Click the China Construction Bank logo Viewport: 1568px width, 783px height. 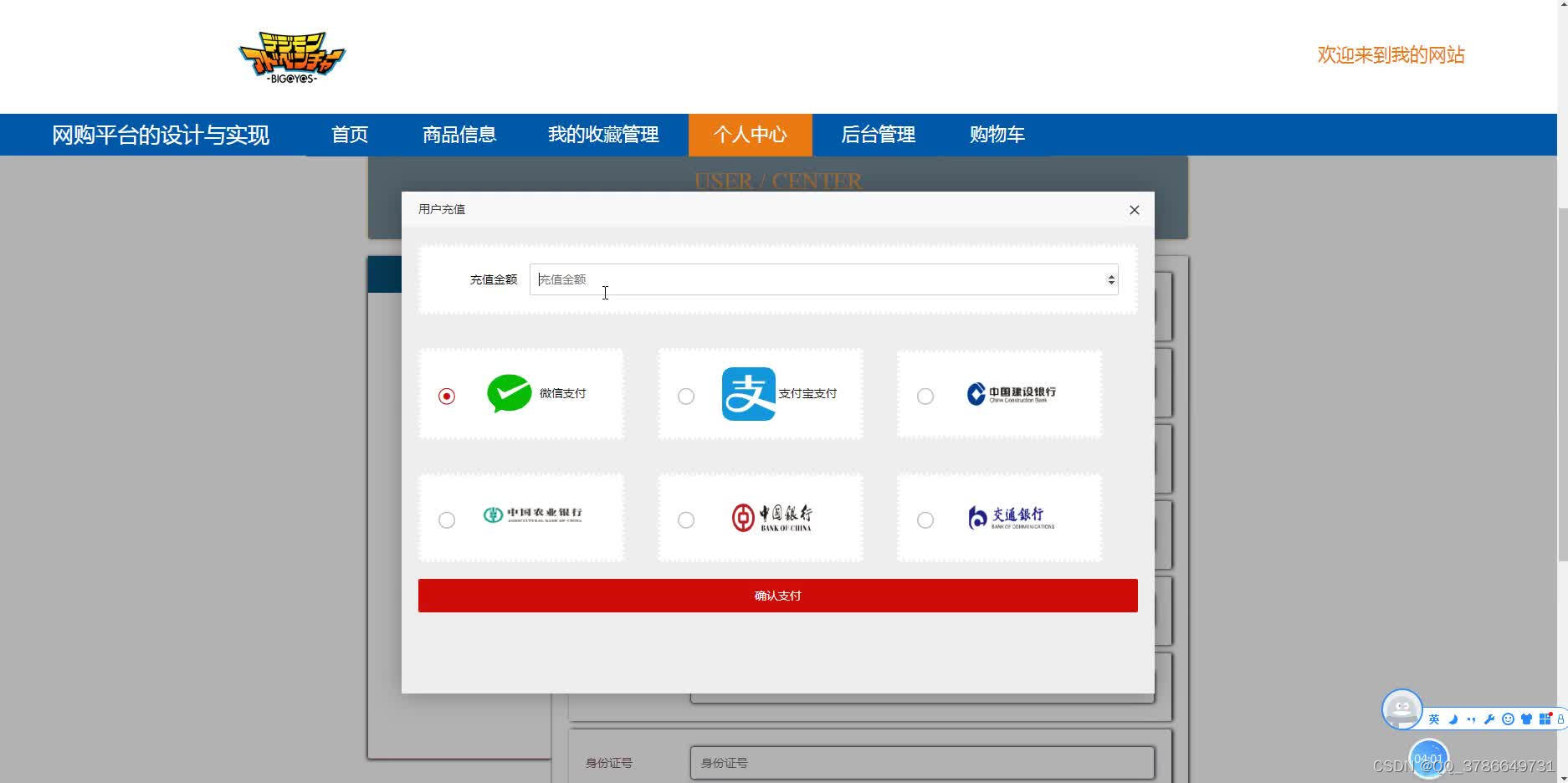coord(1011,394)
